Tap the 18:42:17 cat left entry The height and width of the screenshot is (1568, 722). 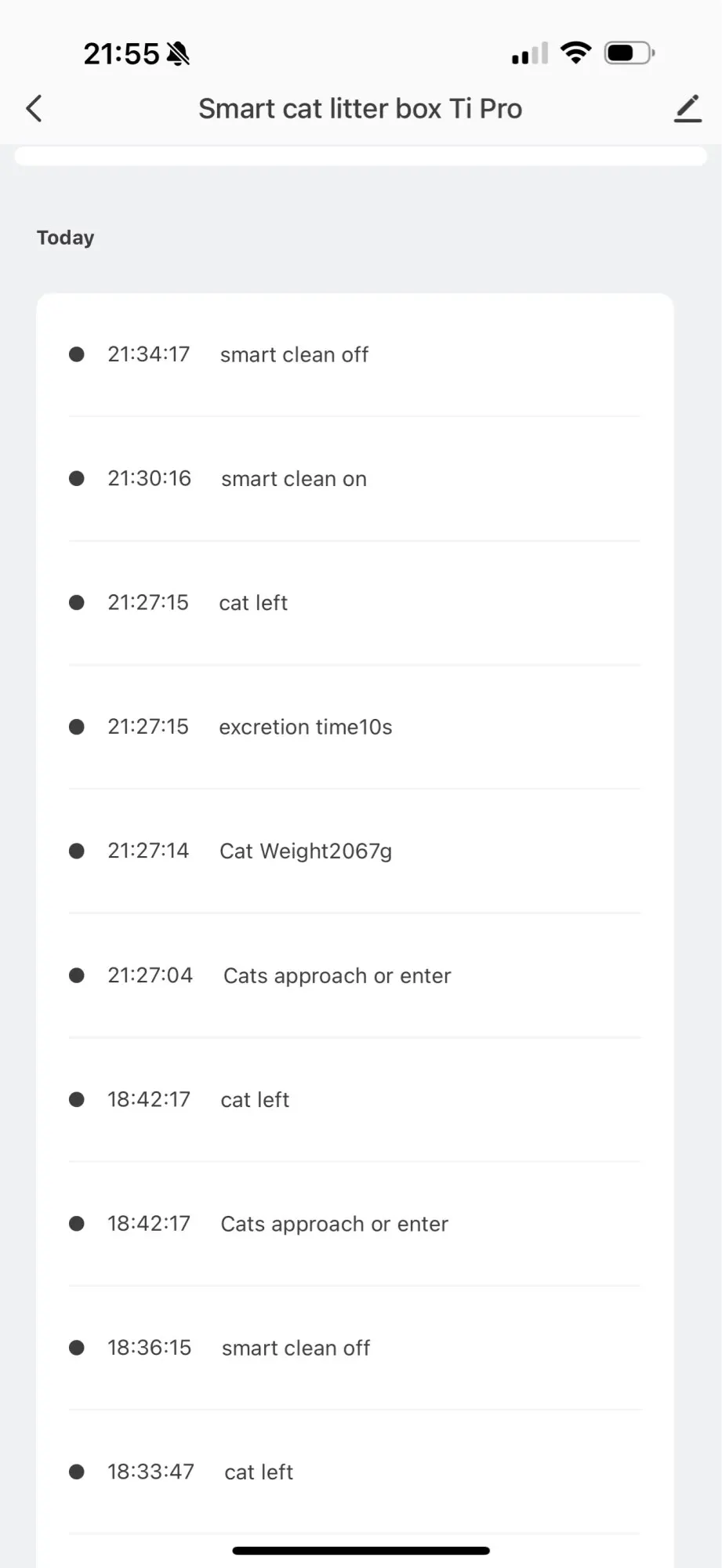255,1099
